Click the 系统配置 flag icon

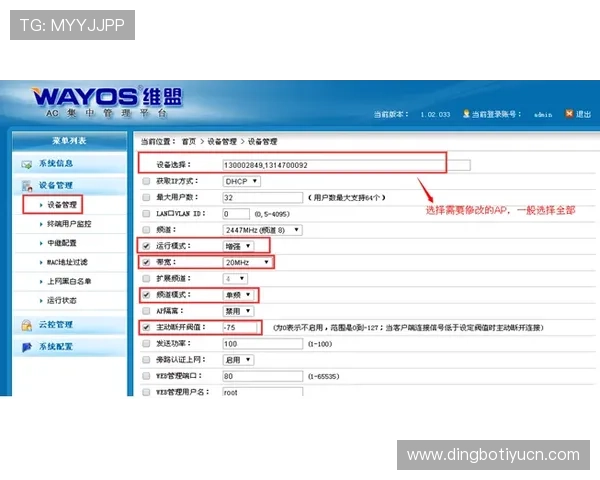pos(26,347)
